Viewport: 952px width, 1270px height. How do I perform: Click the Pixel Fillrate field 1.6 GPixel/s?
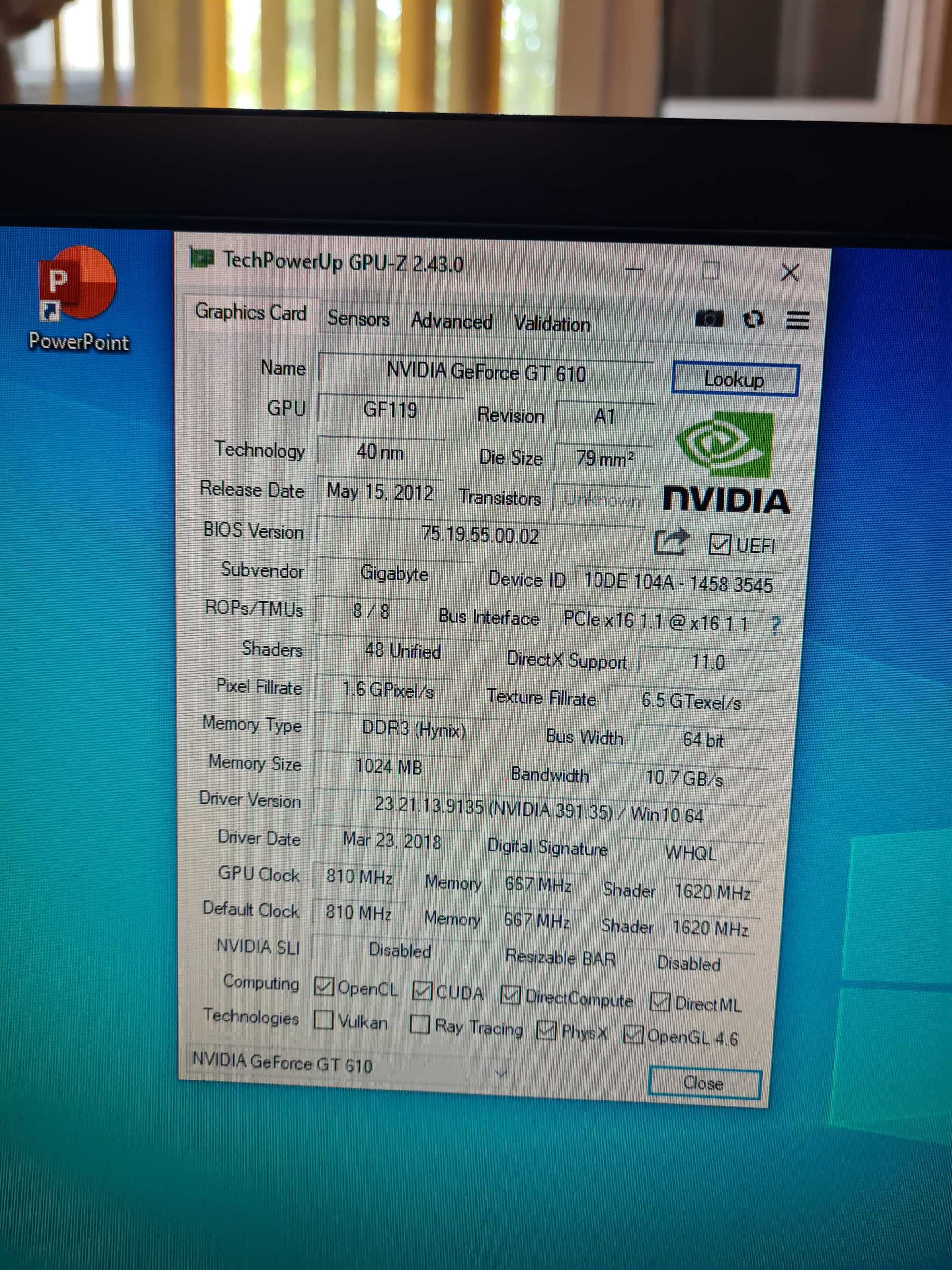pos(388,689)
